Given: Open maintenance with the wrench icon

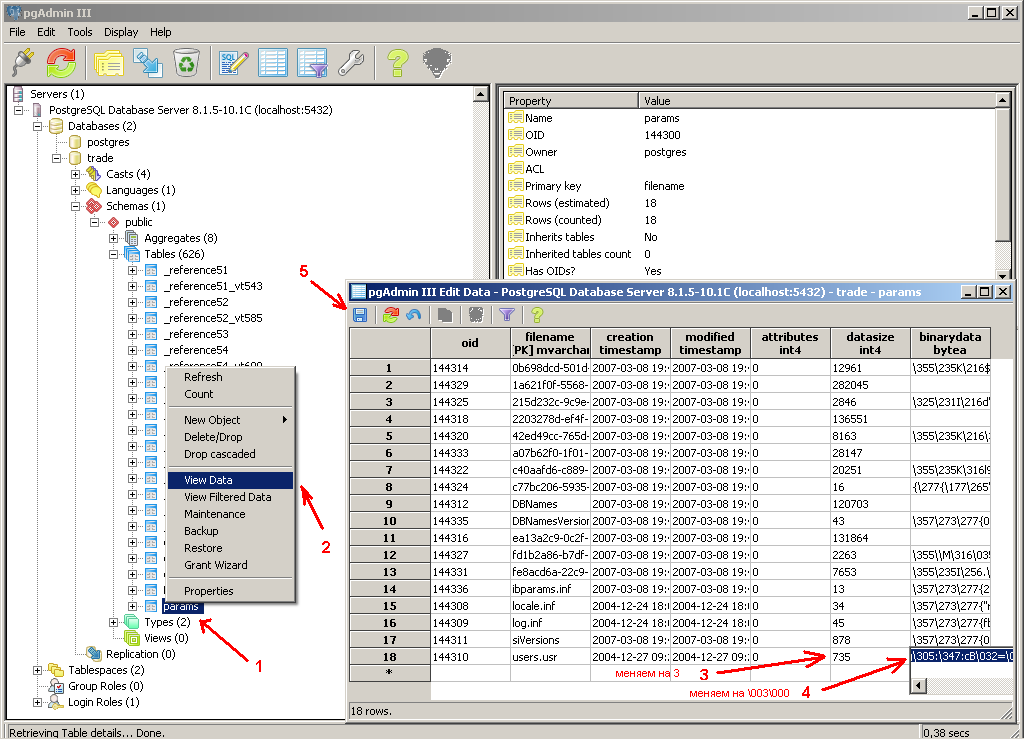Looking at the screenshot, I should tap(351, 63).
